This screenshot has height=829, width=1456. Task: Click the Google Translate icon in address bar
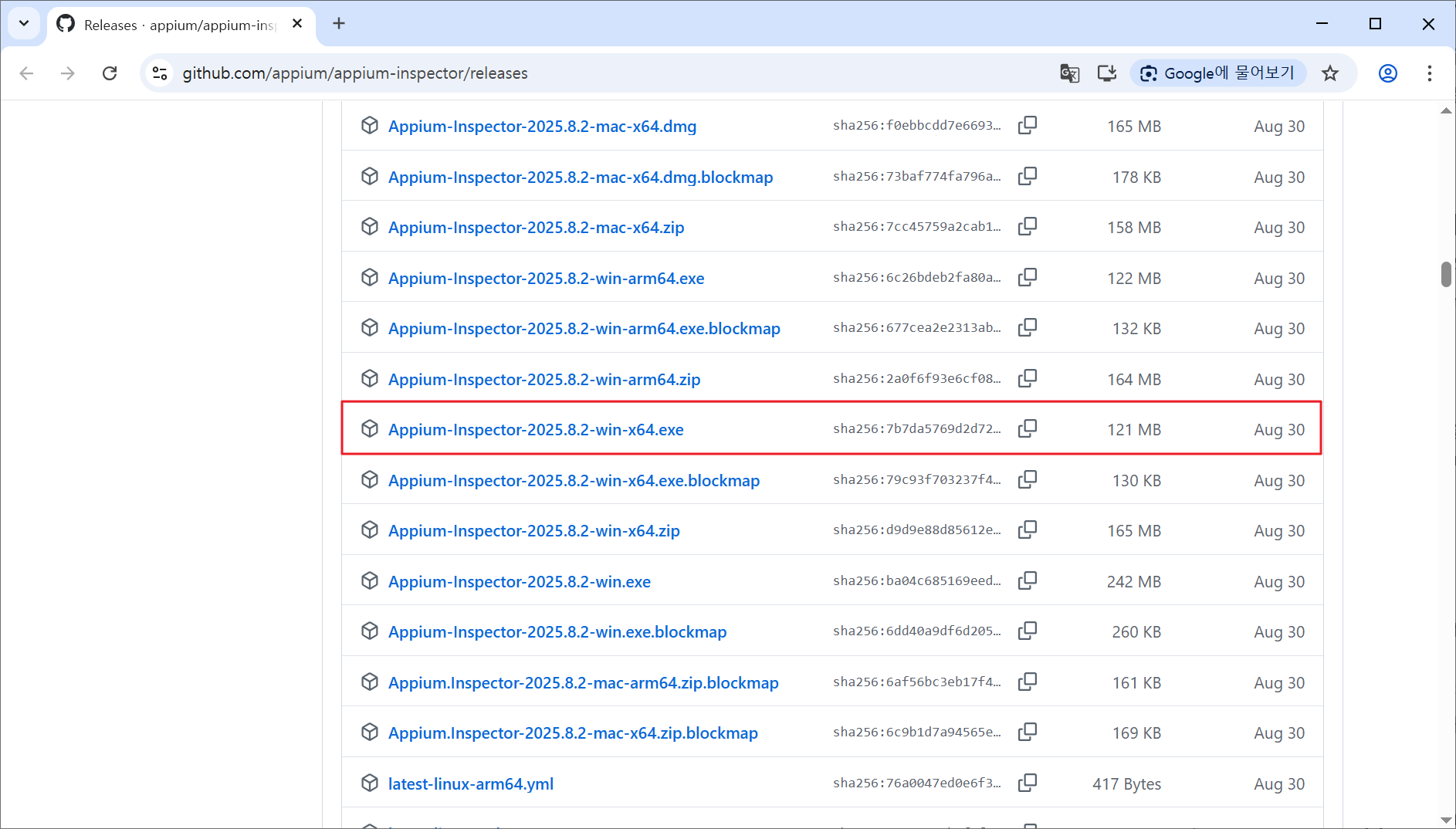coord(1069,73)
